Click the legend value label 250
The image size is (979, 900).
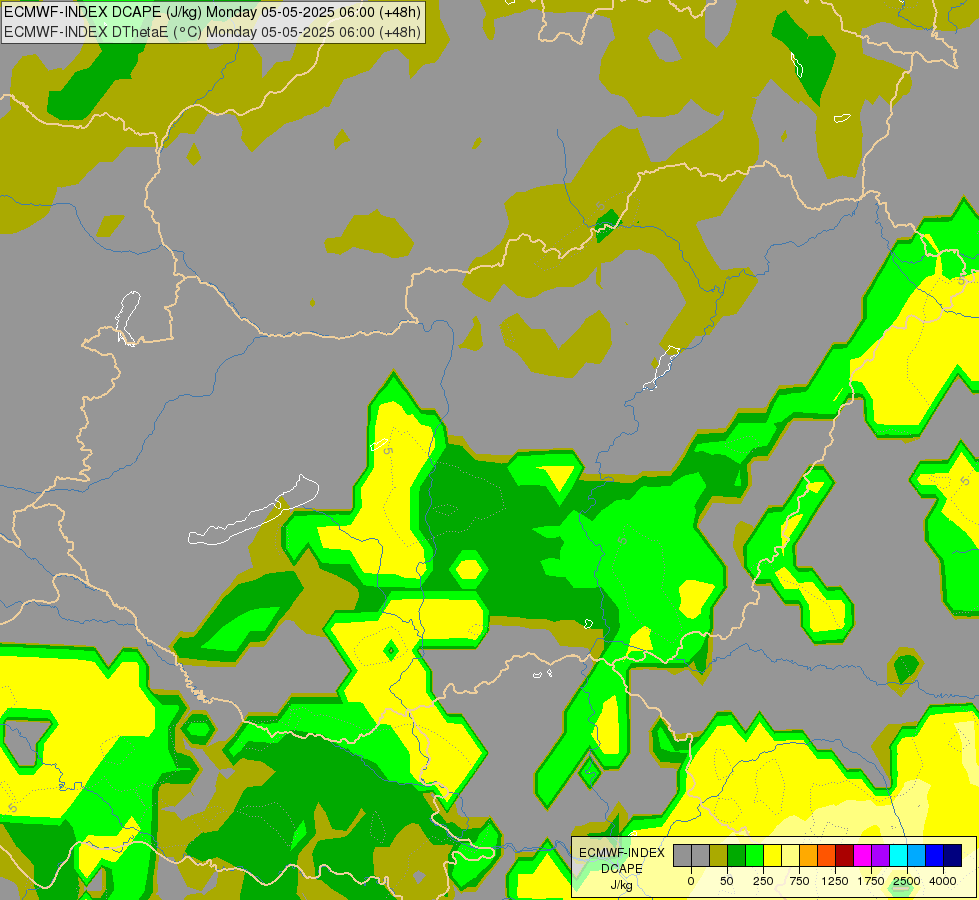[763, 881]
